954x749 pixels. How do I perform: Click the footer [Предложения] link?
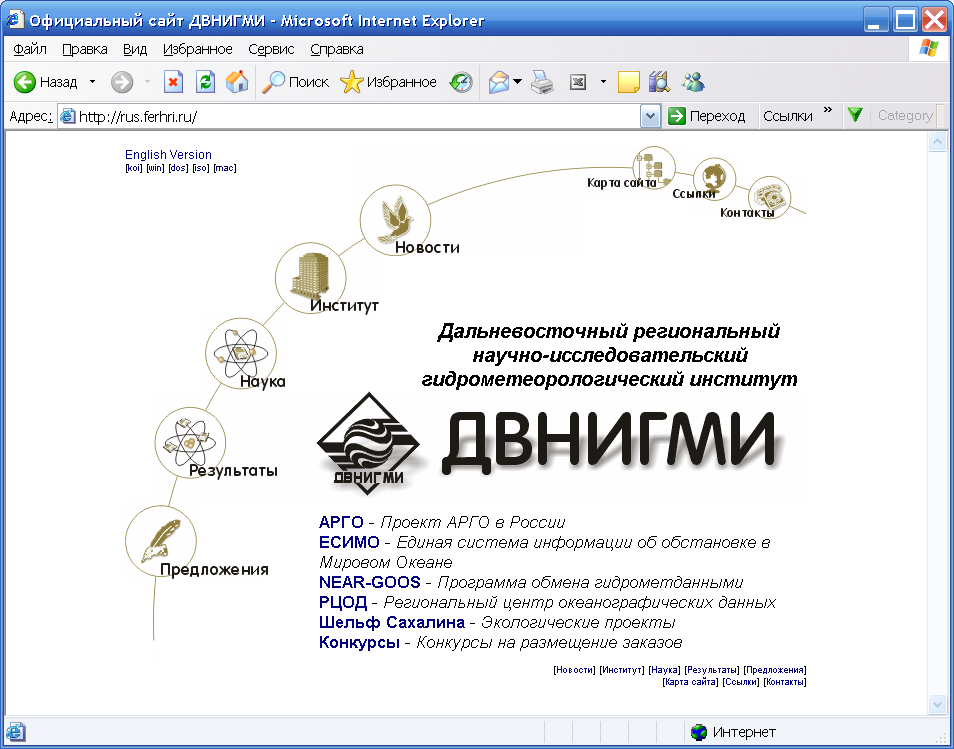pos(775,670)
